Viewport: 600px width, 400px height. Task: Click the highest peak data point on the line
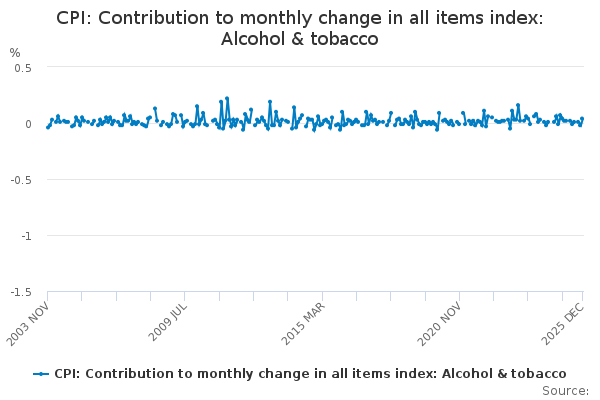point(227,98)
